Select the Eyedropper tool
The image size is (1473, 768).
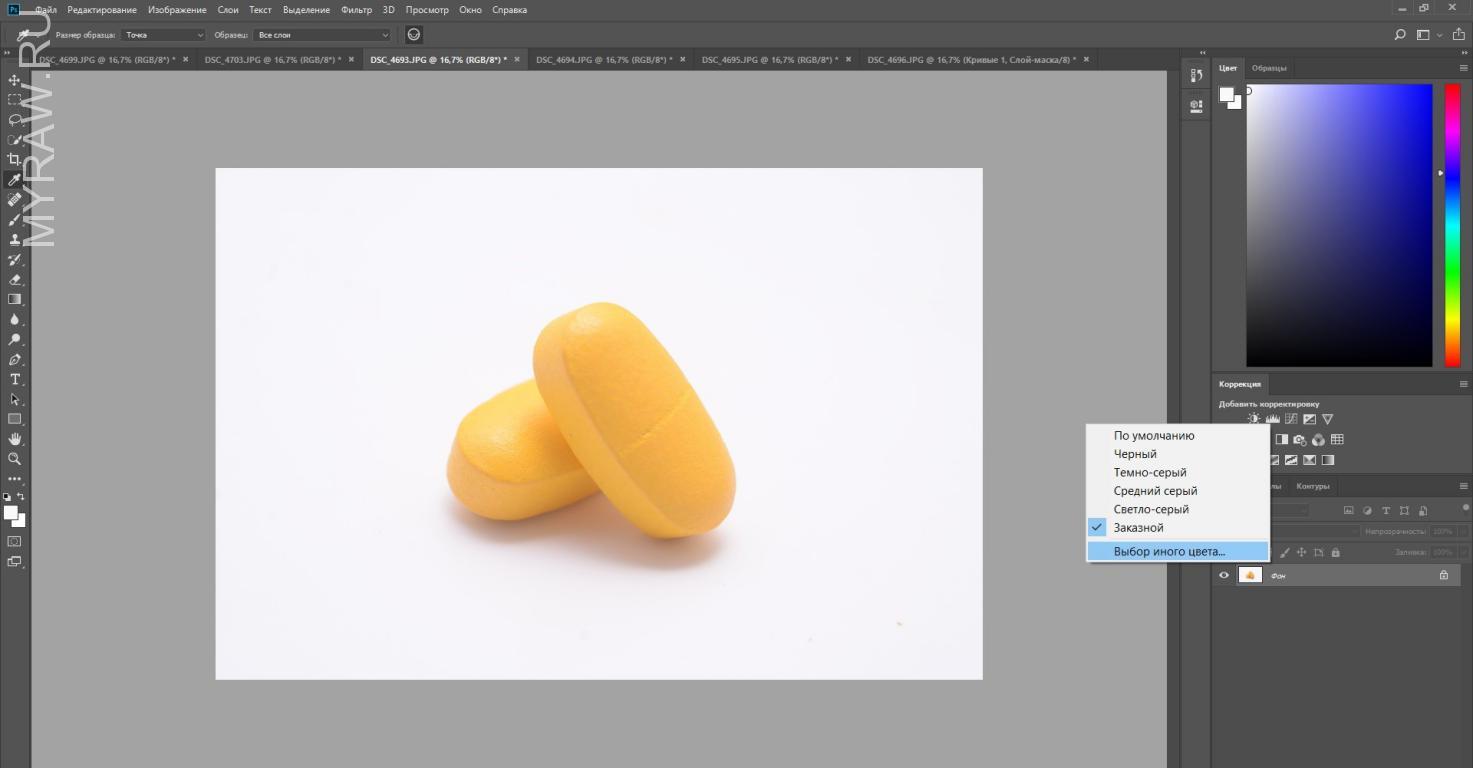14,180
